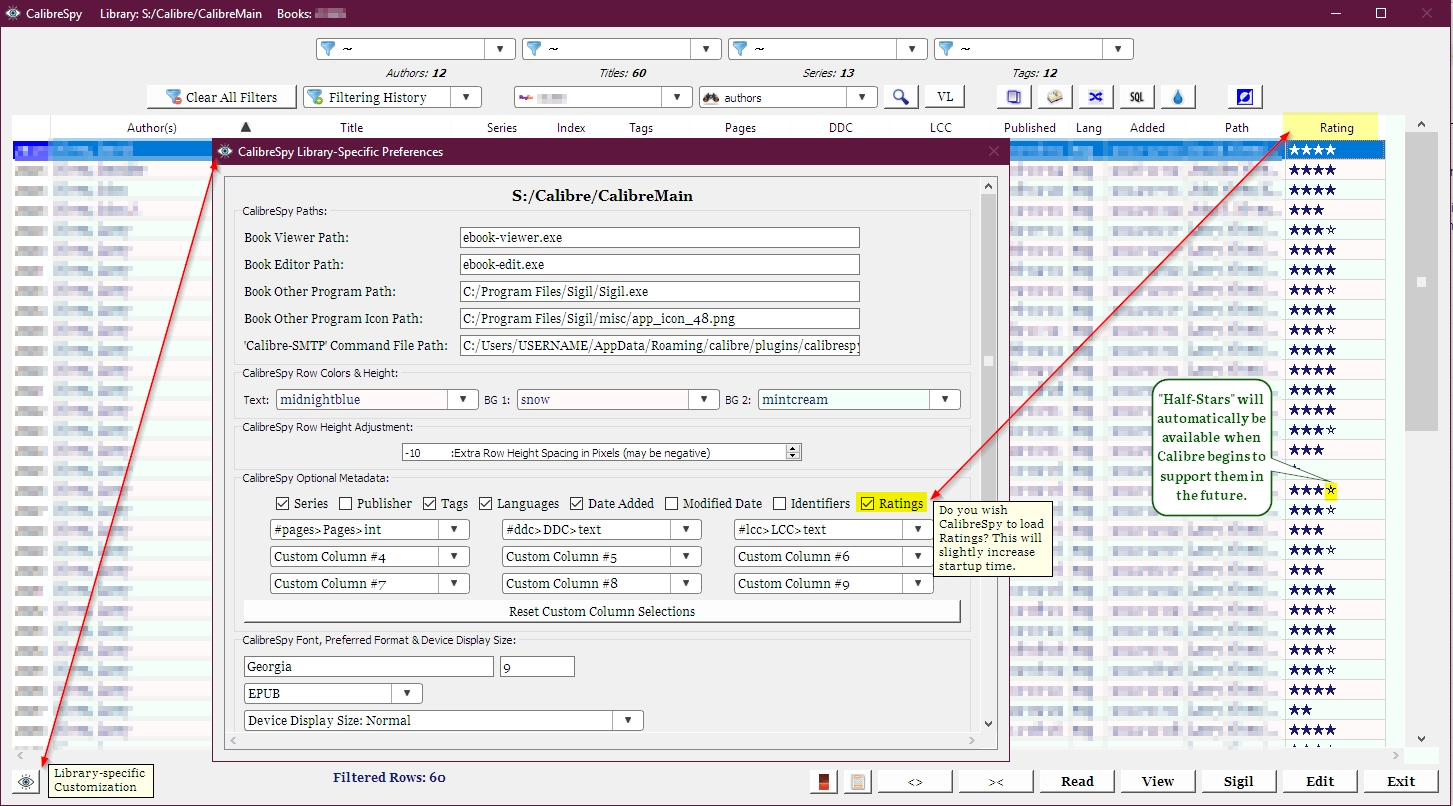
Task: Click the blue book icon in the toolbar
Action: click(1014, 97)
